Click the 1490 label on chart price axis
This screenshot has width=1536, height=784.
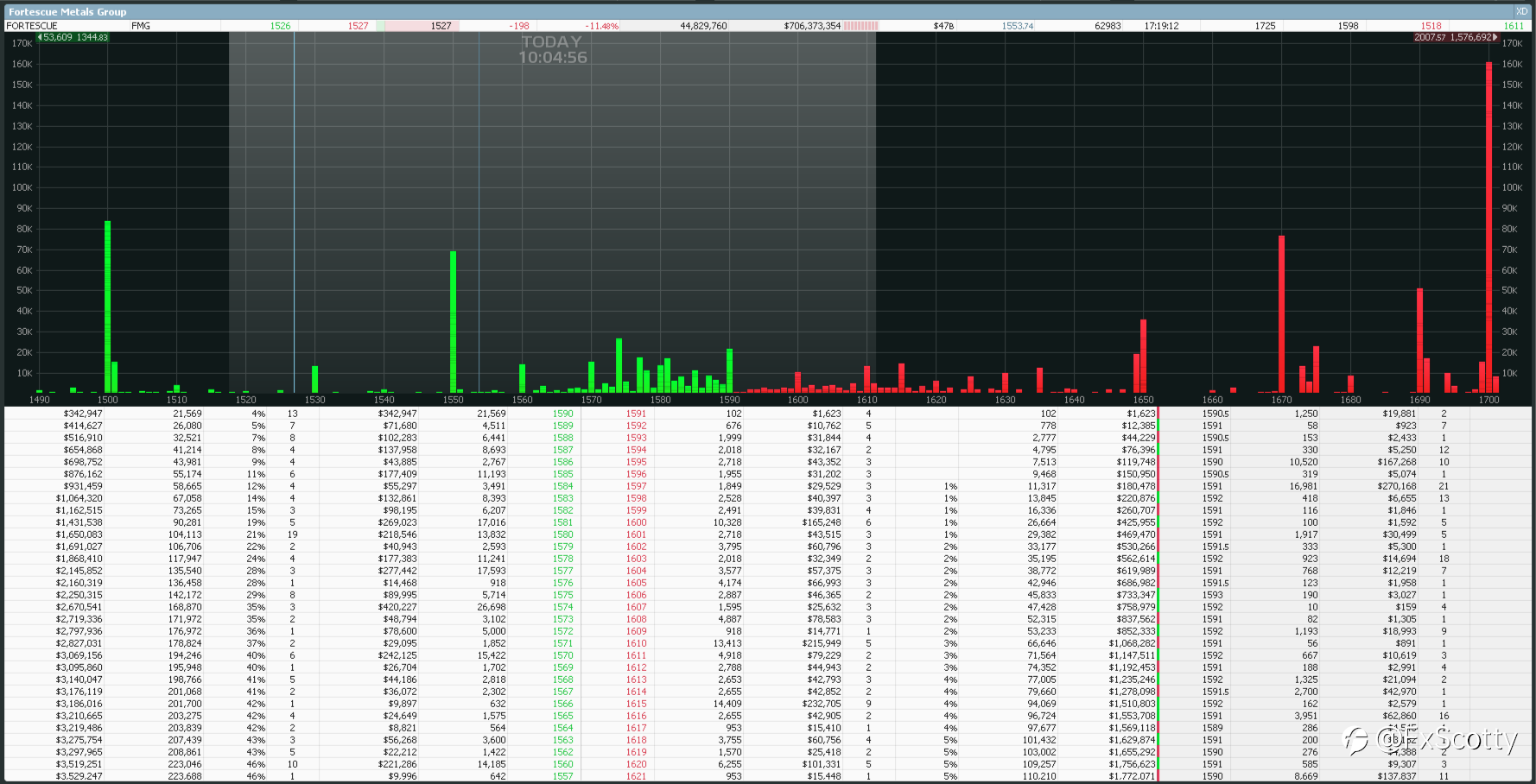39,400
